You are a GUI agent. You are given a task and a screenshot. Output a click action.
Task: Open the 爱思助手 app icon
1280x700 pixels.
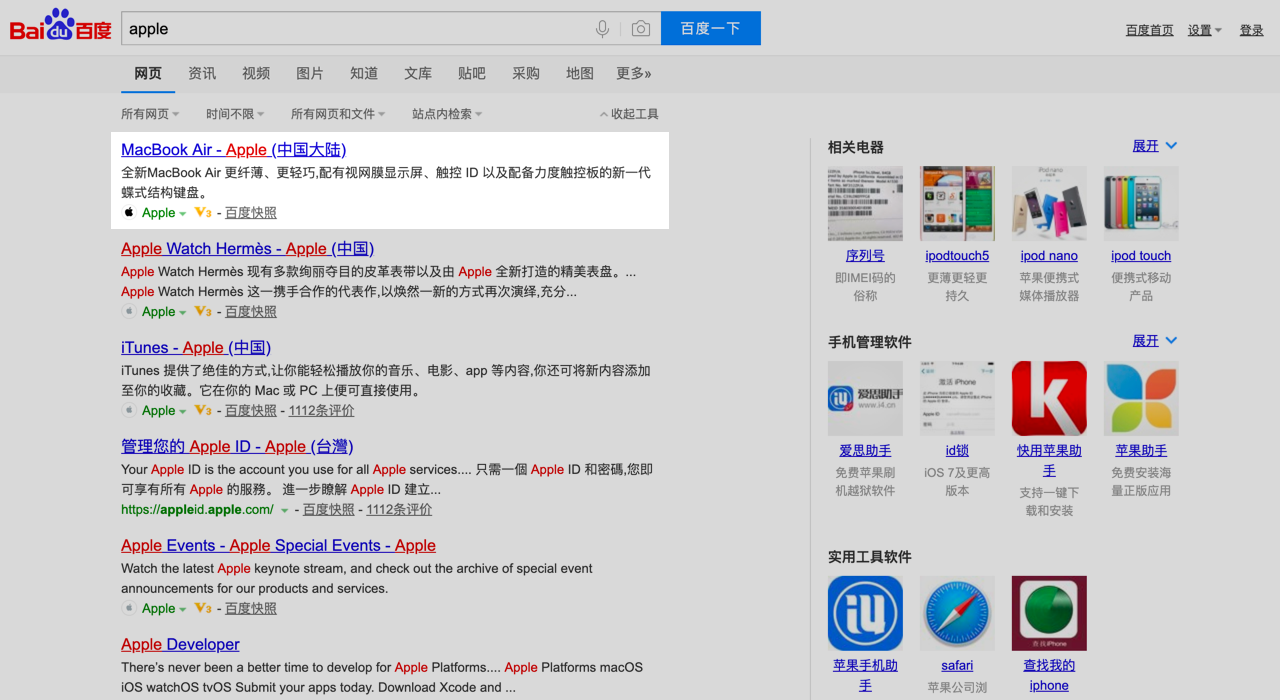pos(865,398)
